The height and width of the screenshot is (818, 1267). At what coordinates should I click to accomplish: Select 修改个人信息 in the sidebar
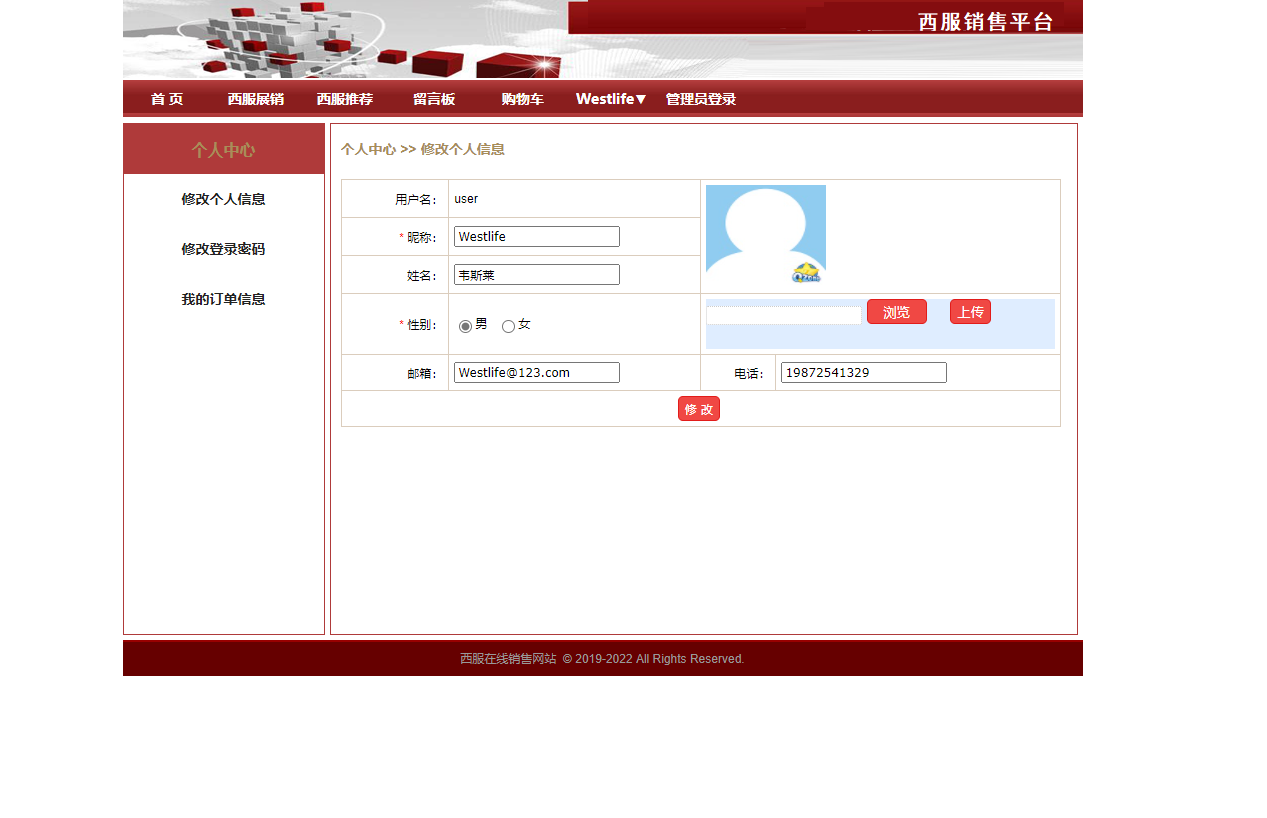click(223, 199)
